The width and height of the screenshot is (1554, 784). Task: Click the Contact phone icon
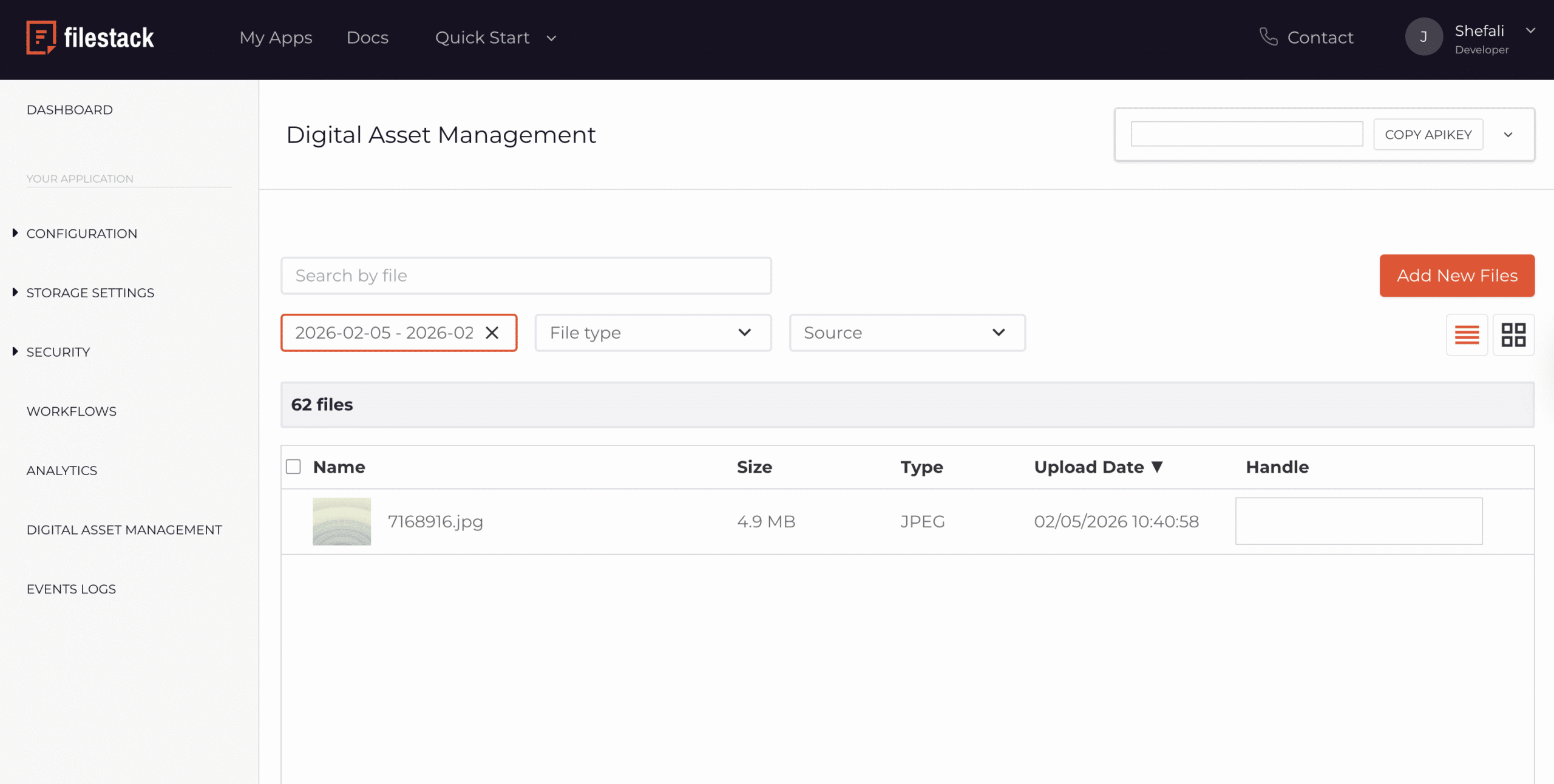pos(1269,36)
